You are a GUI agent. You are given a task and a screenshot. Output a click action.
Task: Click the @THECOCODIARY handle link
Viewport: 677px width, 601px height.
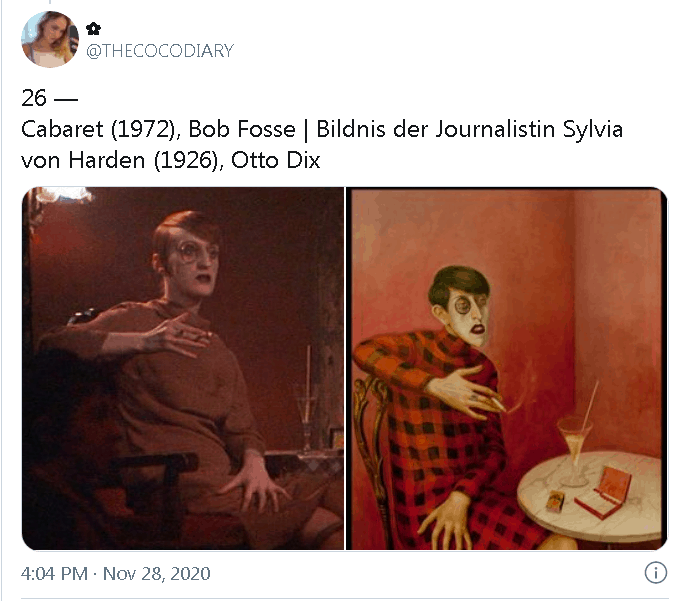pos(160,51)
